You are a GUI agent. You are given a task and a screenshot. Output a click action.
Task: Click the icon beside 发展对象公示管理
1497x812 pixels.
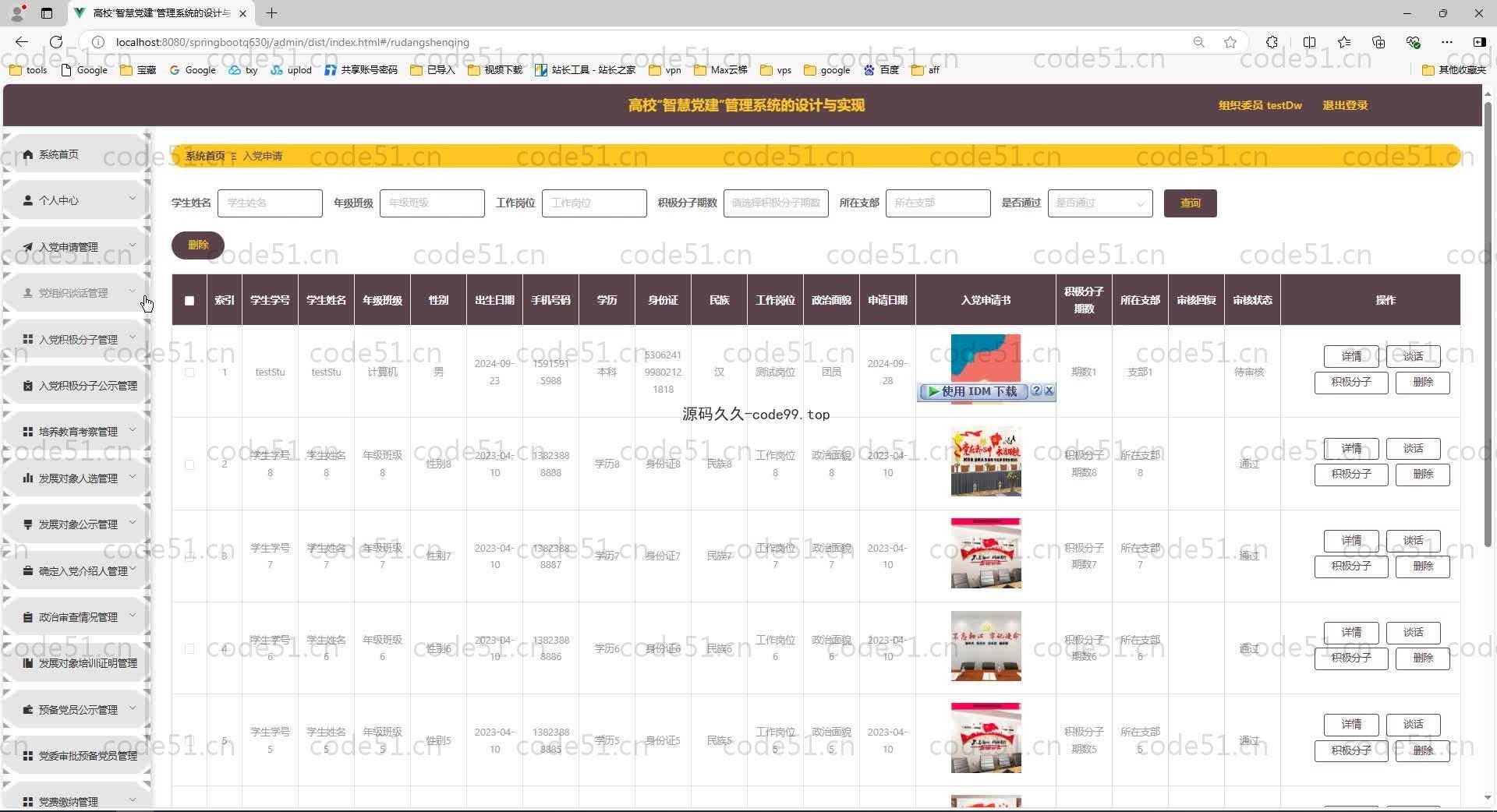(28, 524)
